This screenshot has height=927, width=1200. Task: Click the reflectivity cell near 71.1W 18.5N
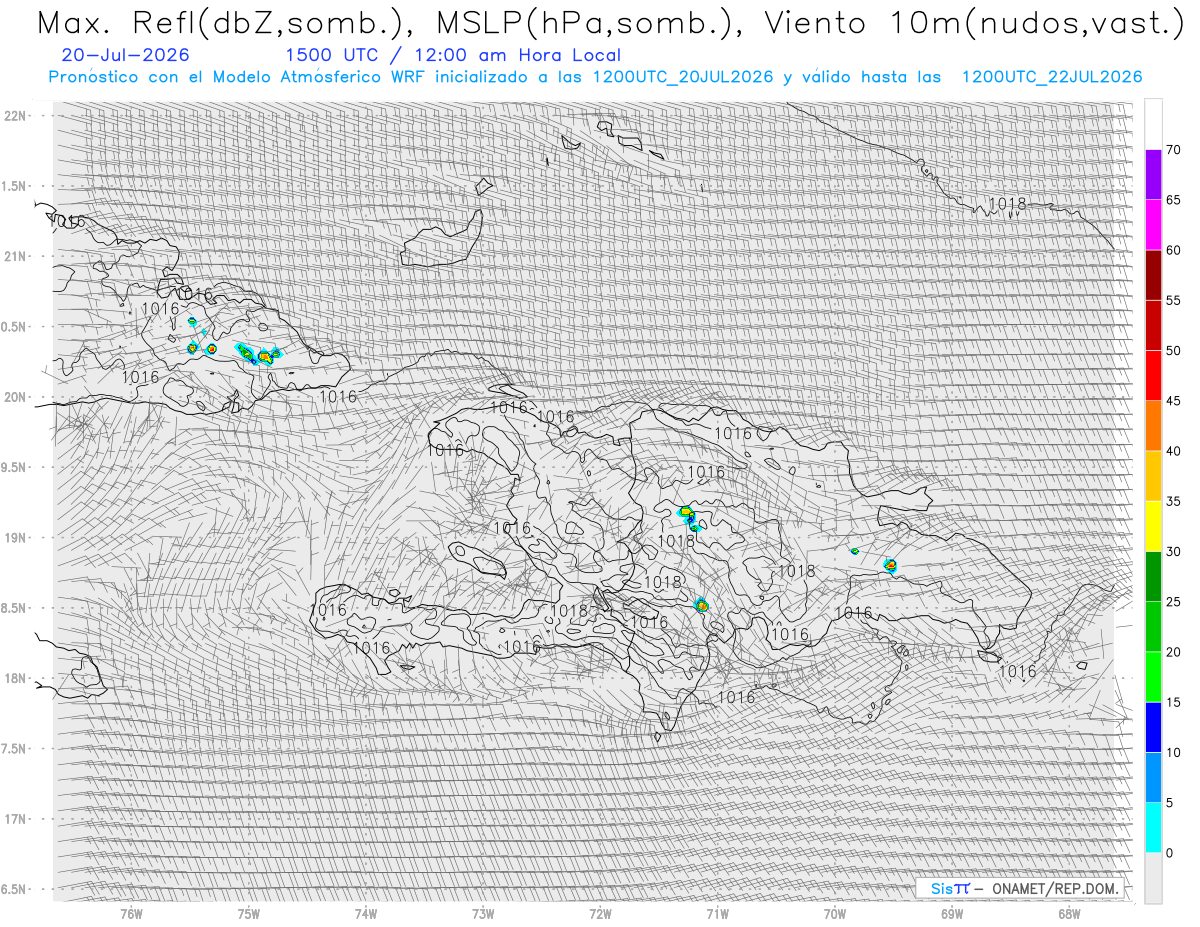[701, 605]
